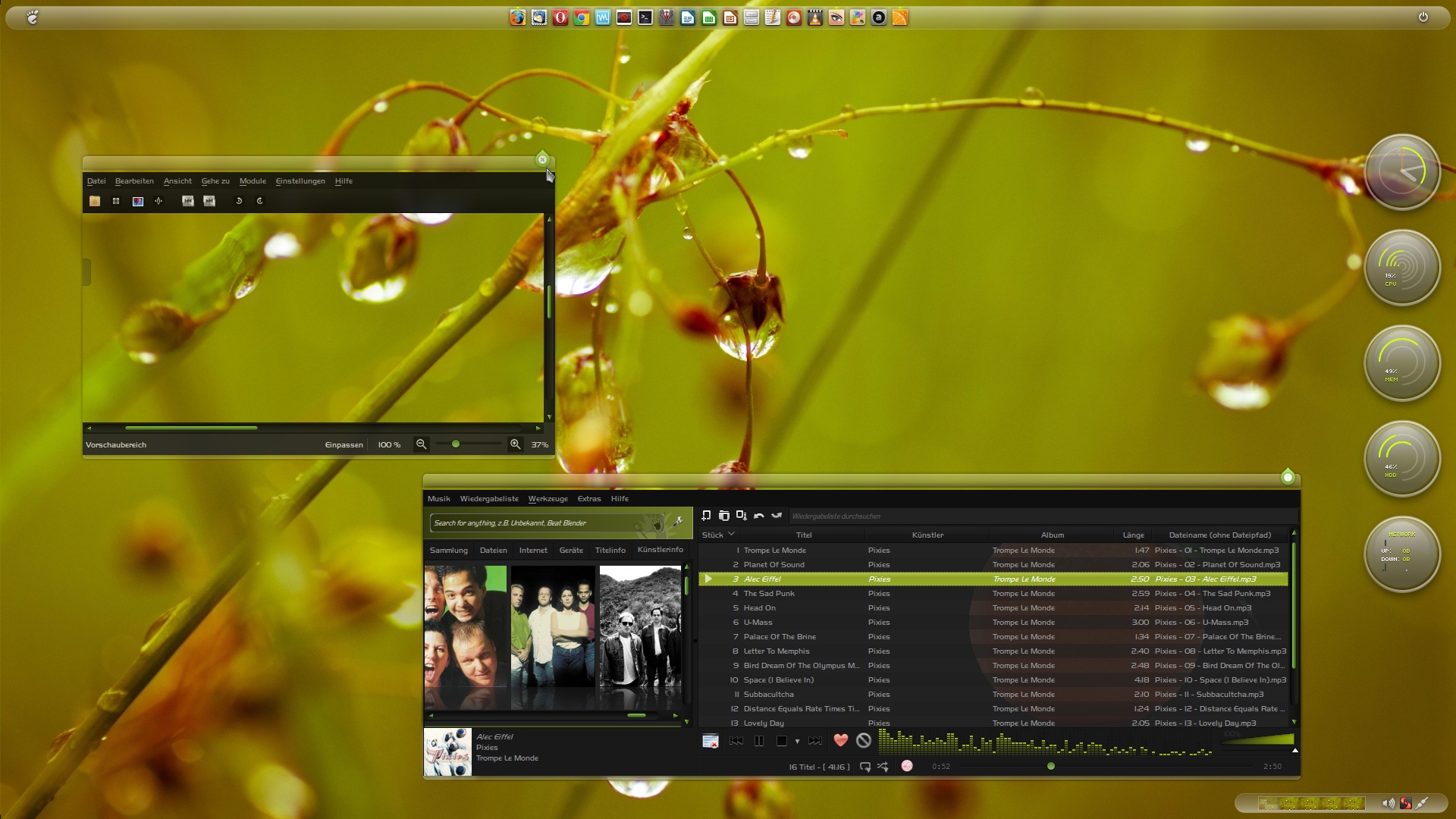Open the folder browse icon in Gwenview
The height and width of the screenshot is (819, 1456).
tap(95, 201)
